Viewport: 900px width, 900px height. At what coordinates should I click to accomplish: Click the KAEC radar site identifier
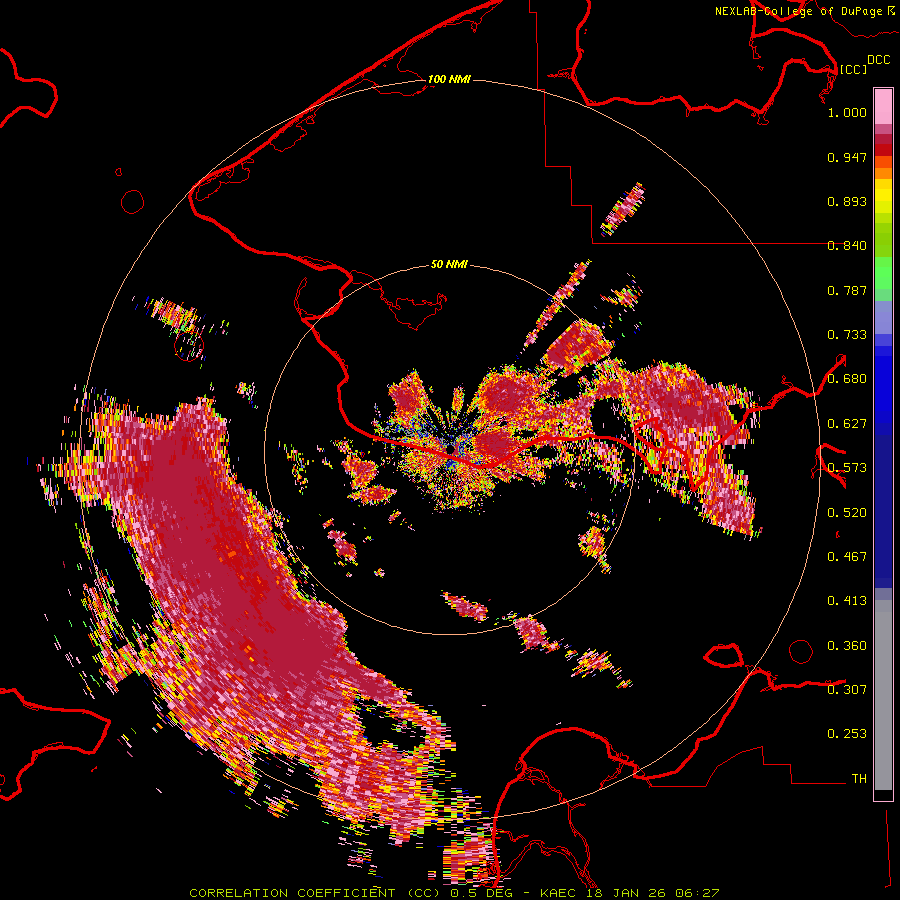(560, 893)
